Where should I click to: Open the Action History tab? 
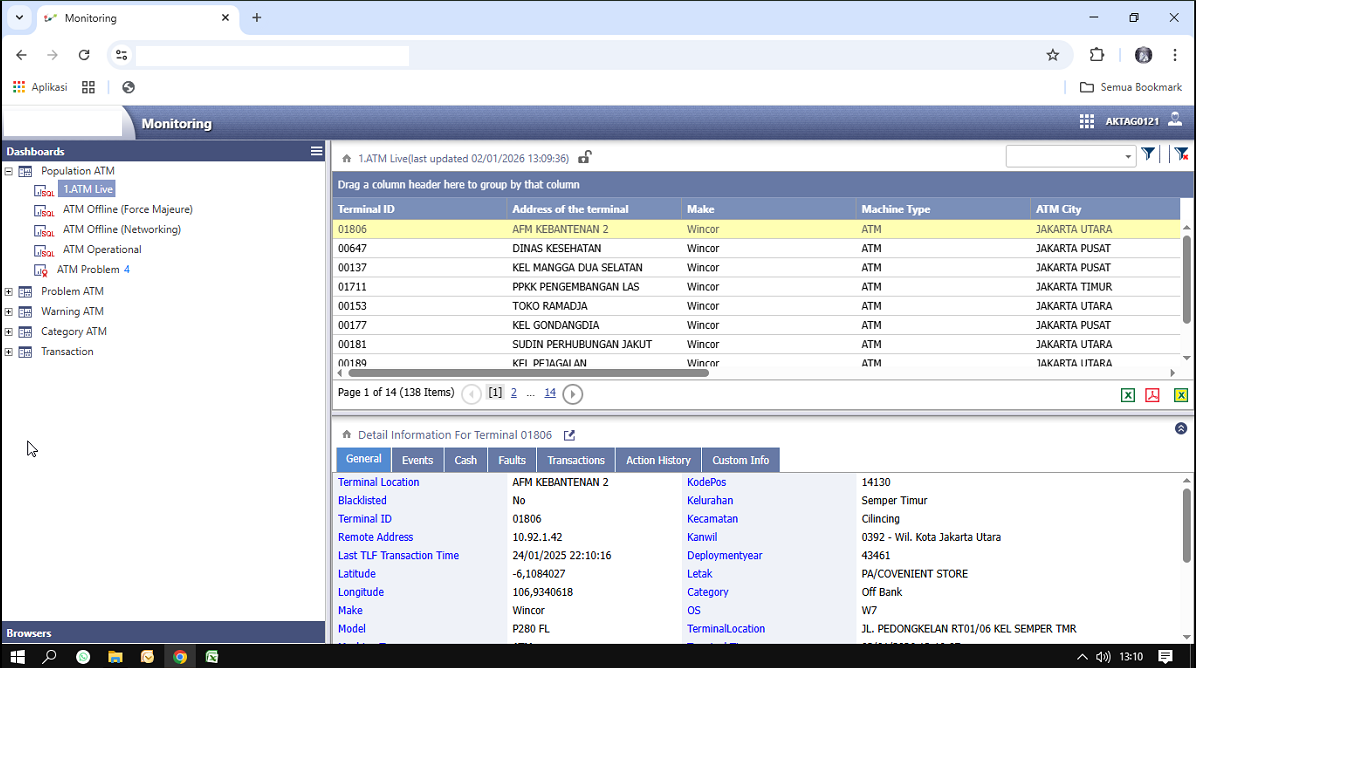coord(658,460)
